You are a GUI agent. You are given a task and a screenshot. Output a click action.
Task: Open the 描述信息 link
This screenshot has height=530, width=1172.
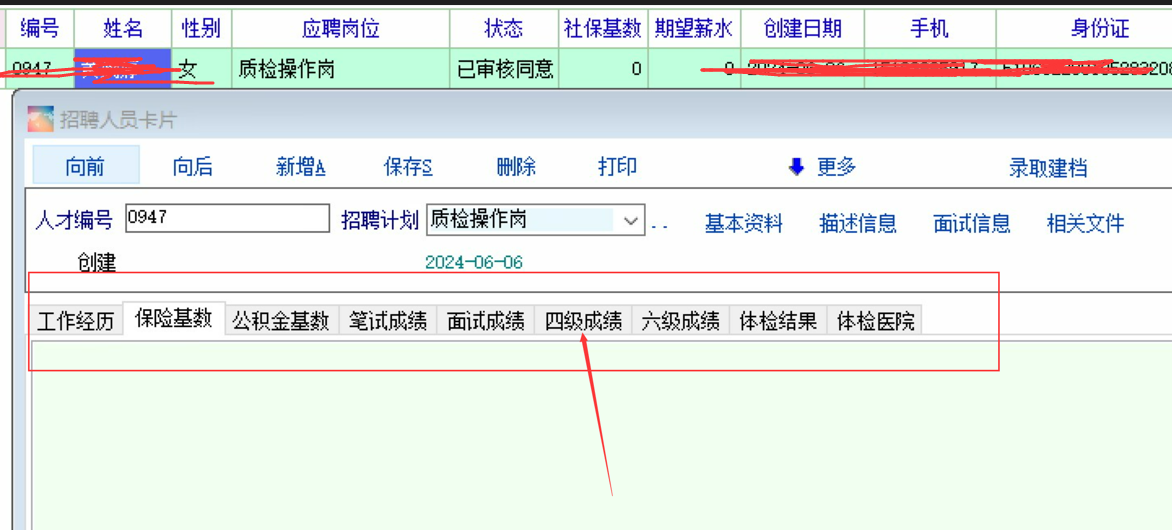click(x=857, y=224)
